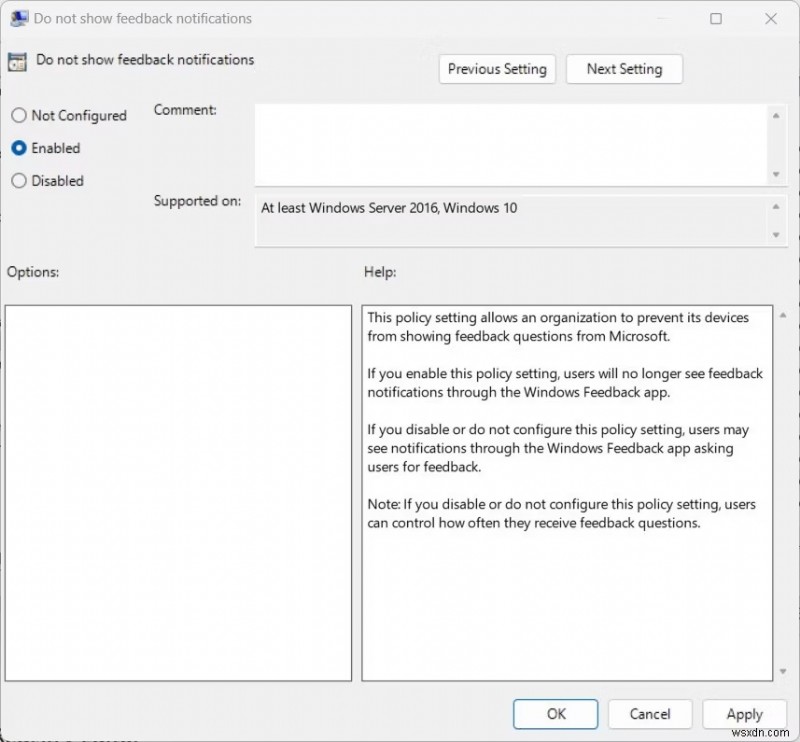The image size is (800, 742).
Task: Apply the policy change
Action: [x=744, y=714]
